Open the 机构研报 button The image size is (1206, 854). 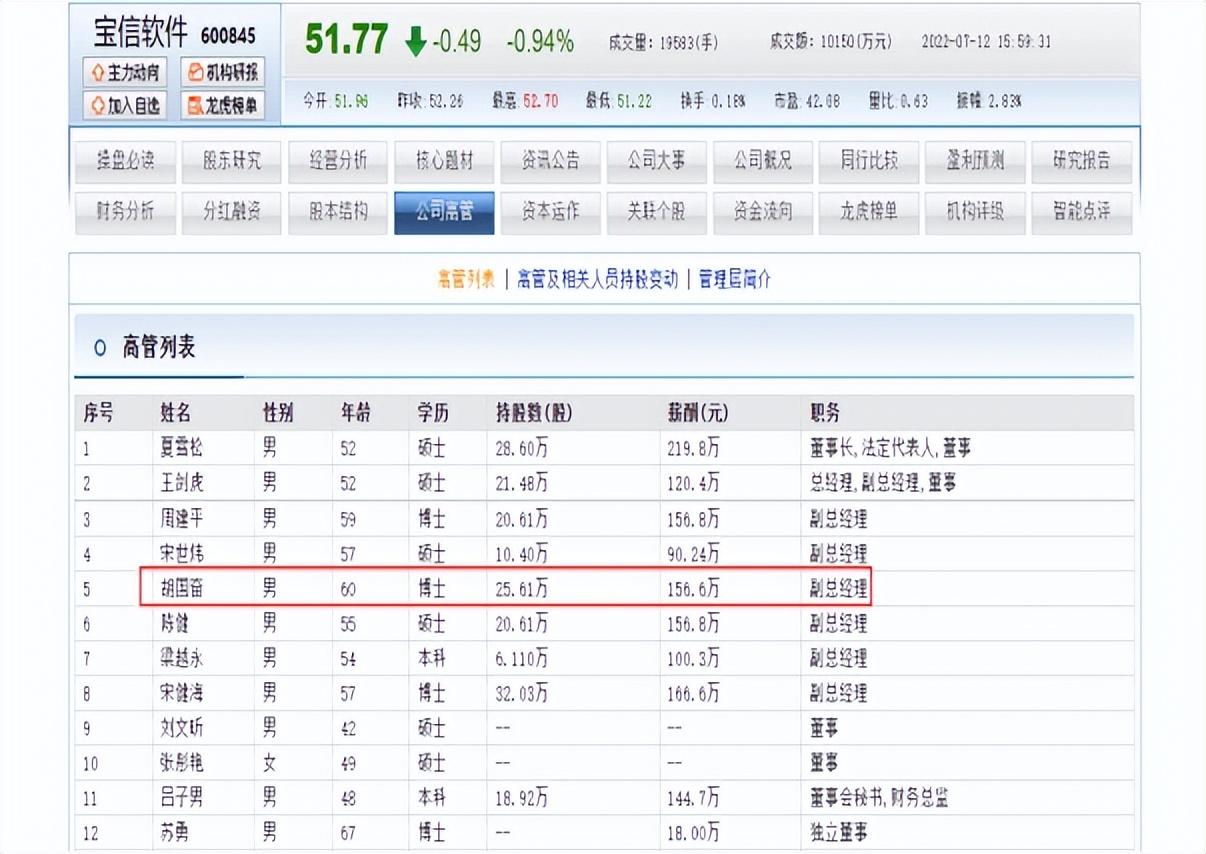pos(223,73)
